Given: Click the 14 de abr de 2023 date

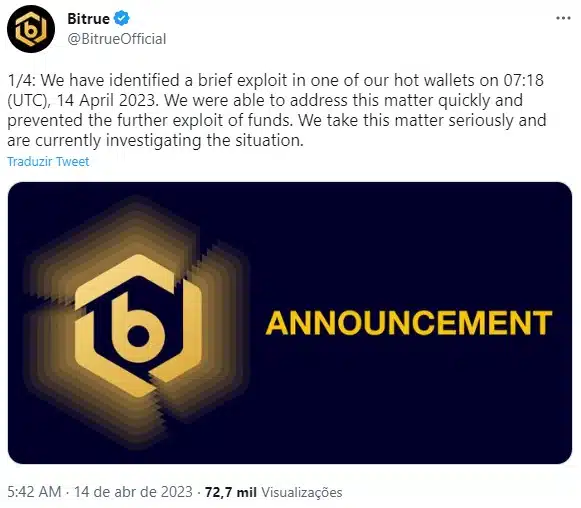Looking at the screenshot, I should pyautogui.click(x=133, y=492).
